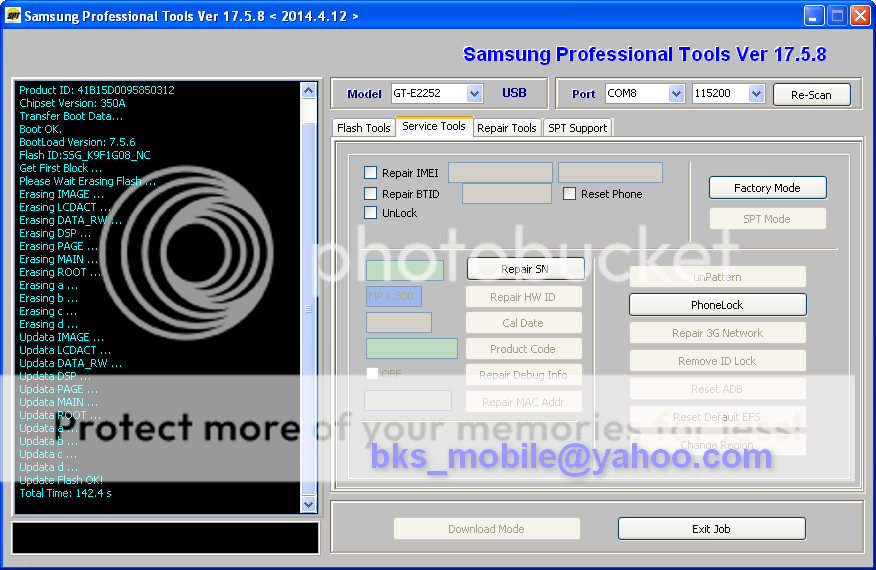Toggle the OFF checkbox
The image size is (876, 570).
coord(372,374)
